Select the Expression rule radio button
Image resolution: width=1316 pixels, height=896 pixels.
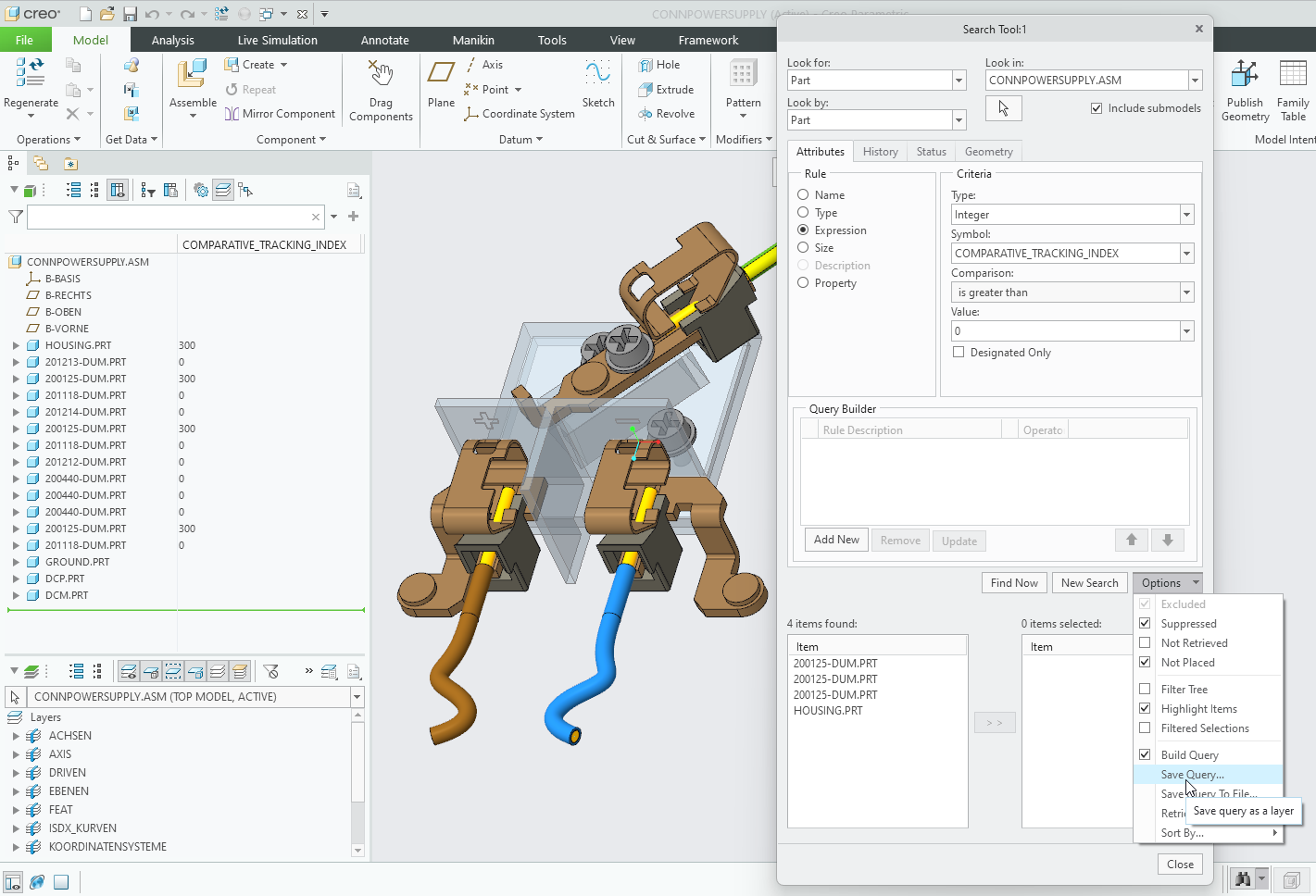click(x=803, y=230)
